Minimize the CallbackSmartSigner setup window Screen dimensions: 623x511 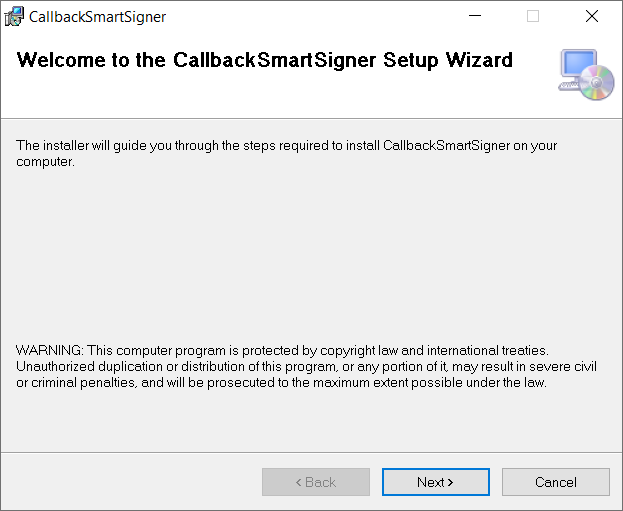click(x=475, y=16)
